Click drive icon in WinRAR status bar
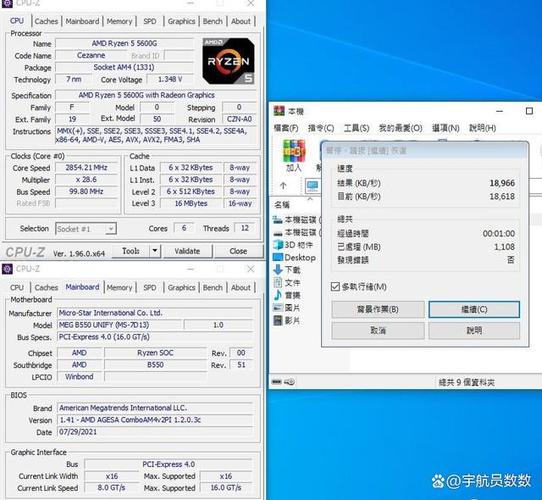The height and width of the screenshot is (500, 542). click(277, 382)
